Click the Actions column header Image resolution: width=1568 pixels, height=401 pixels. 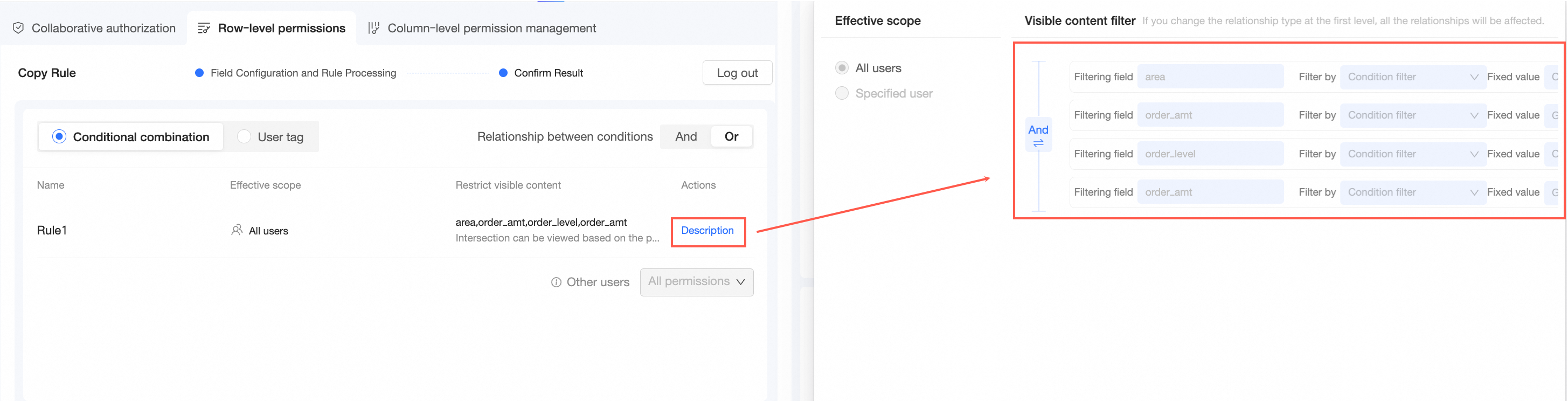point(698,185)
